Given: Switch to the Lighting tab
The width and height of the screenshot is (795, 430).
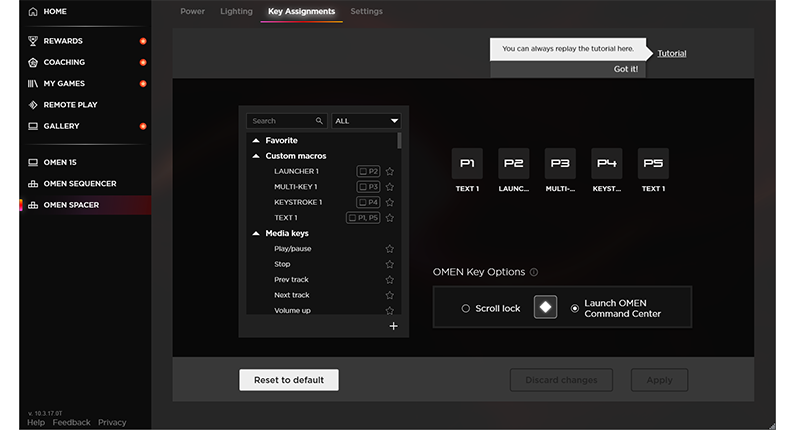Looking at the screenshot, I should 236,11.
